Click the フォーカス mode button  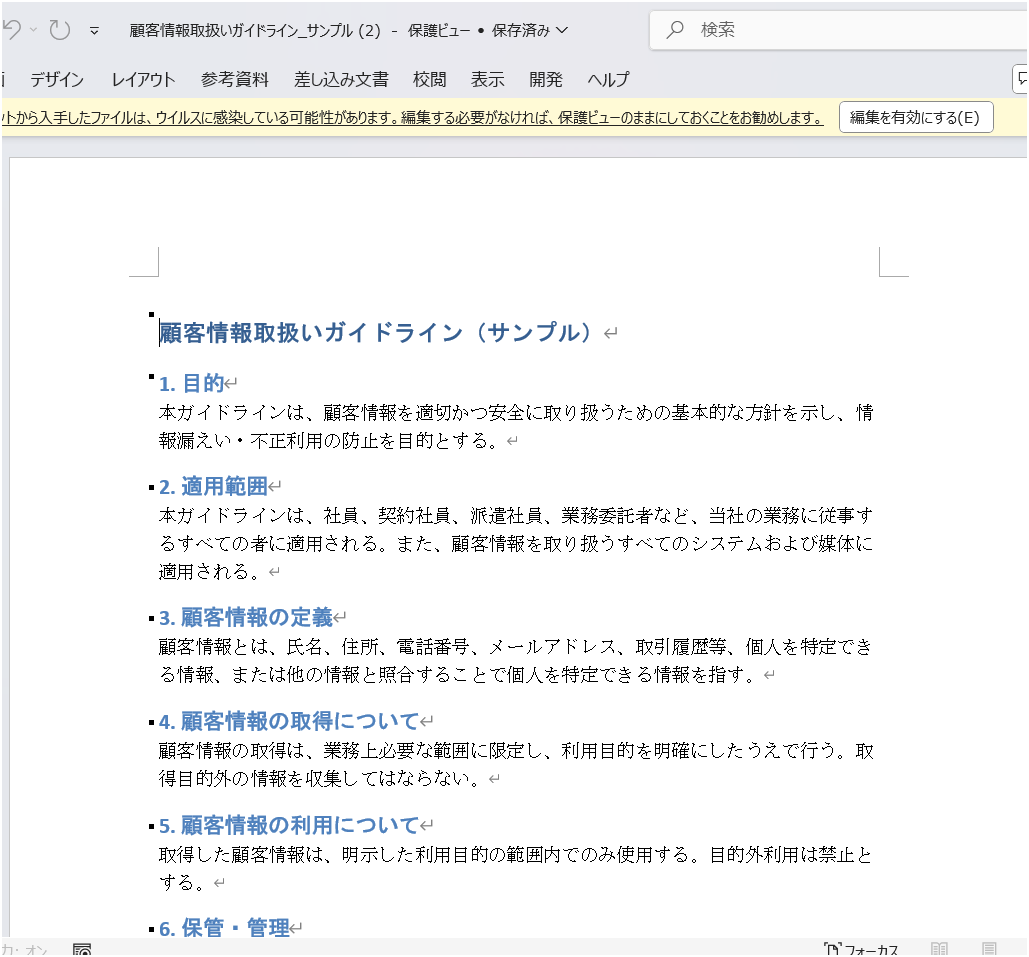coord(861,950)
